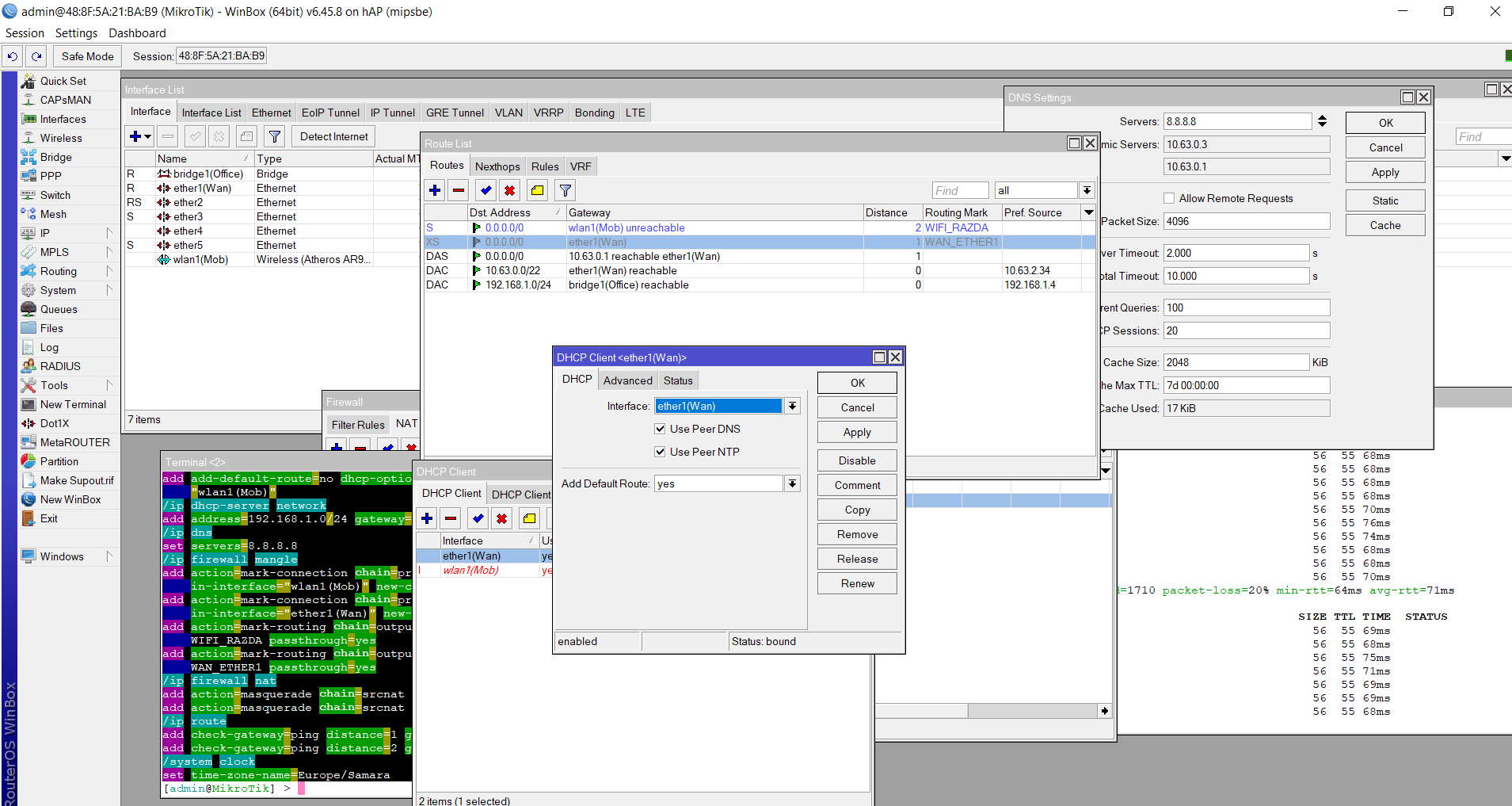Click the Packet Size input field in DNS Settings
The height and width of the screenshot is (806, 1512).
point(1246,221)
